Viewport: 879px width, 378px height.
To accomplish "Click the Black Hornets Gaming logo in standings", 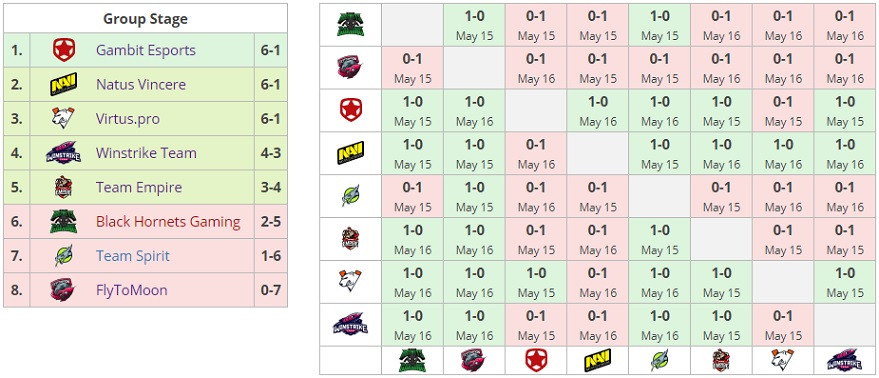I will (63, 222).
